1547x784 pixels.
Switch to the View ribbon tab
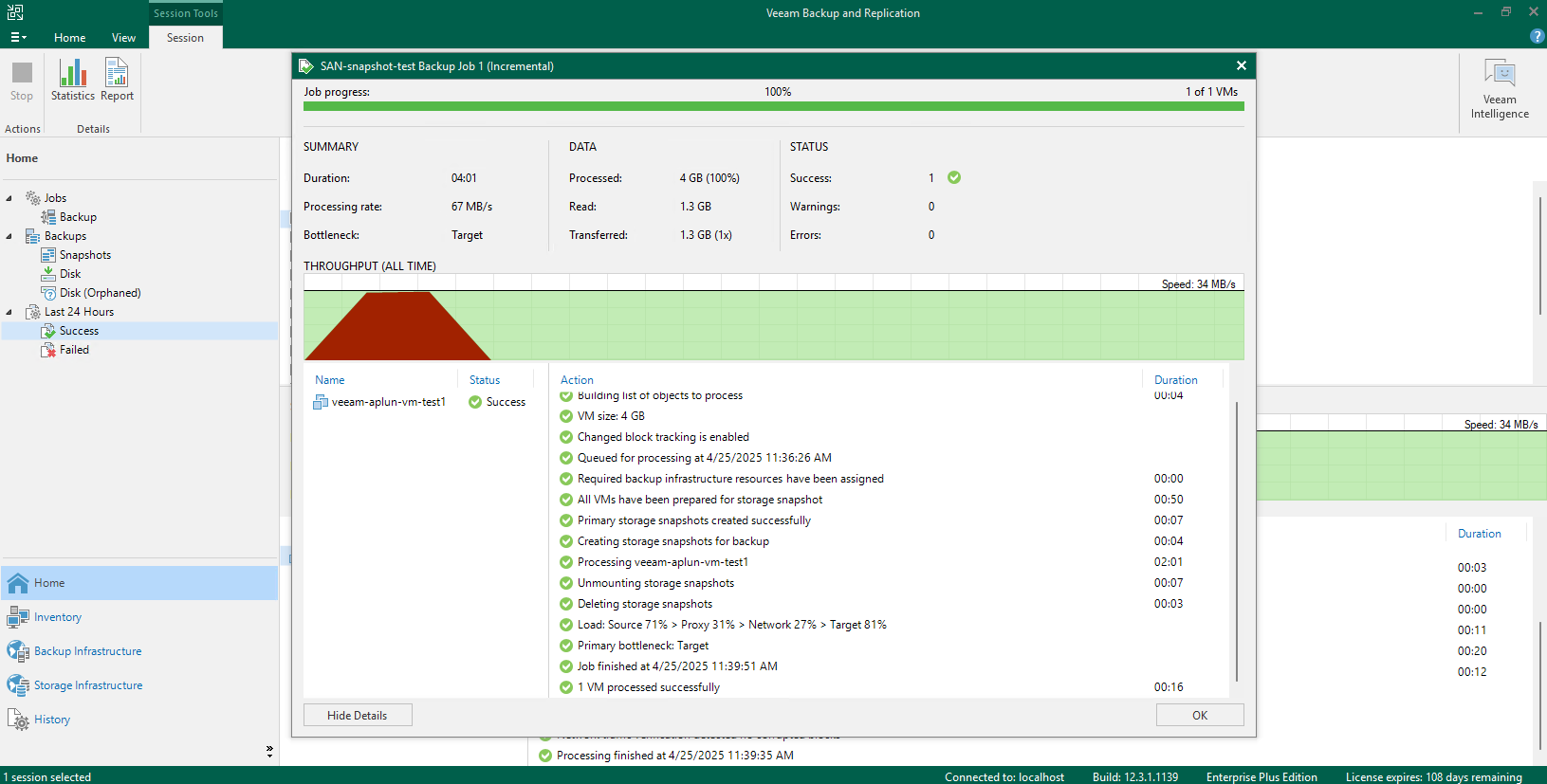pos(123,38)
